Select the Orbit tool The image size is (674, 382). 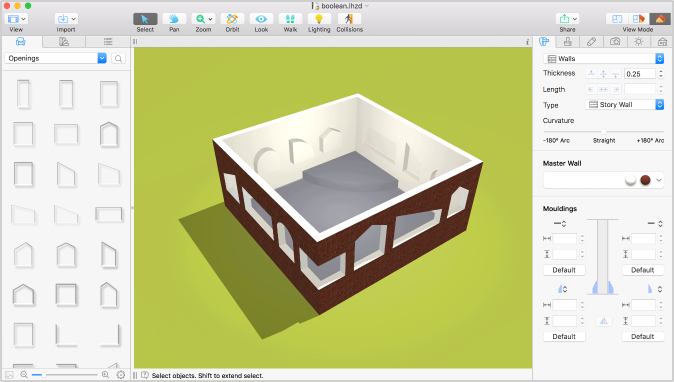pyautogui.click(x=232, y=19)
